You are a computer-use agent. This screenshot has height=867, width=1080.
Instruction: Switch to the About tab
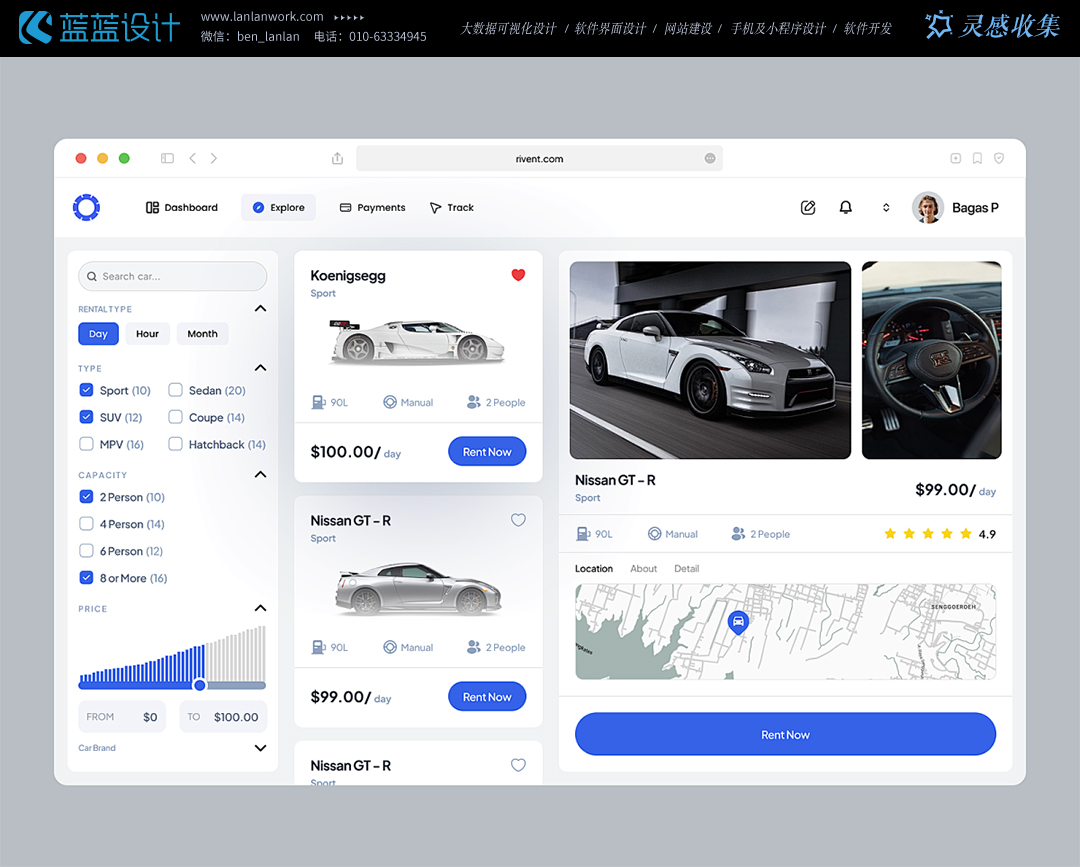click(x=643, y=569)
